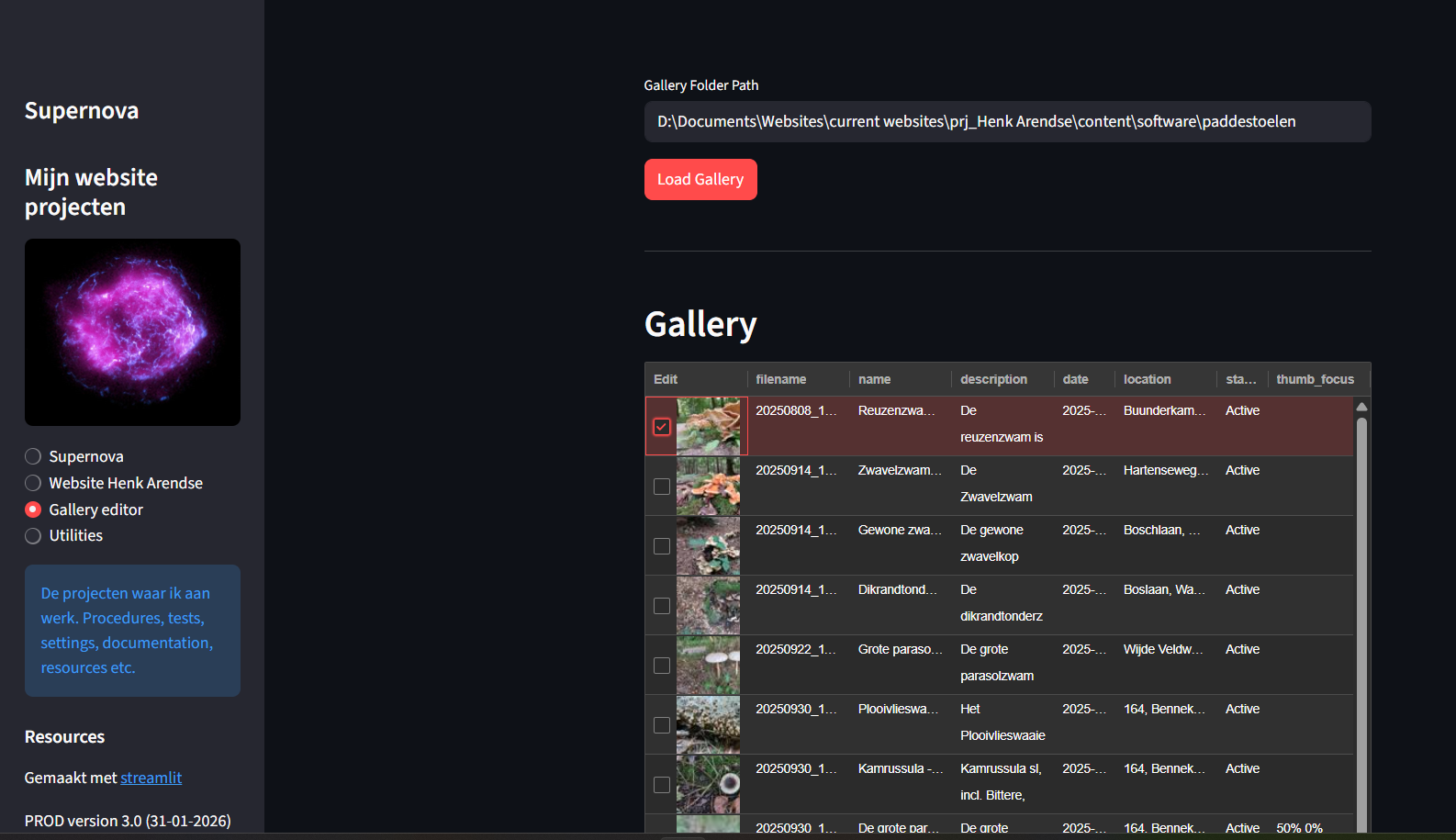The height and width of the screenshot is (840, 1456).
Task: Uncheck the Reuzenzwam row edit checkbox
Action: (x=661, y=427)
